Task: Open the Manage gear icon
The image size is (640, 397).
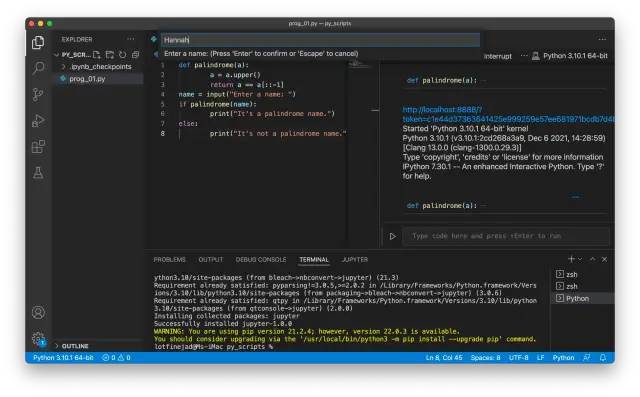Action: 38,338
